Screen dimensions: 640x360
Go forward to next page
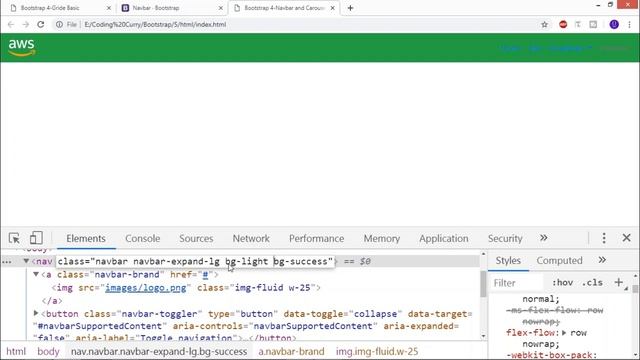click(26, 24)
